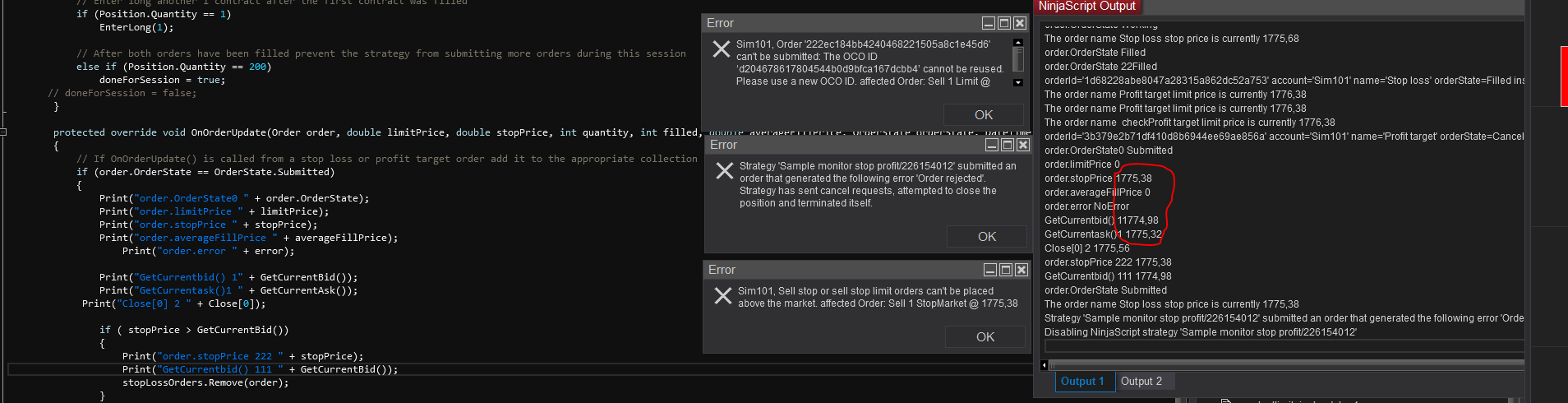Click OK in the OCO ID error dialog
Viewport: 1568px width, 403px height.
point(983,115)
